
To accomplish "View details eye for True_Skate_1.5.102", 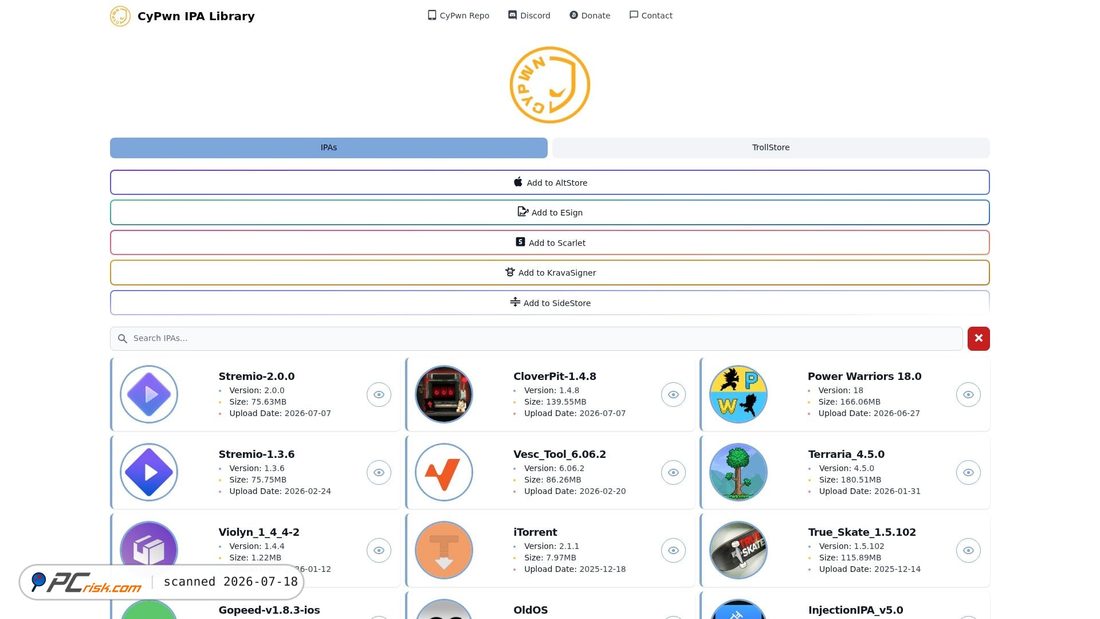I will [x=967, y=550].
